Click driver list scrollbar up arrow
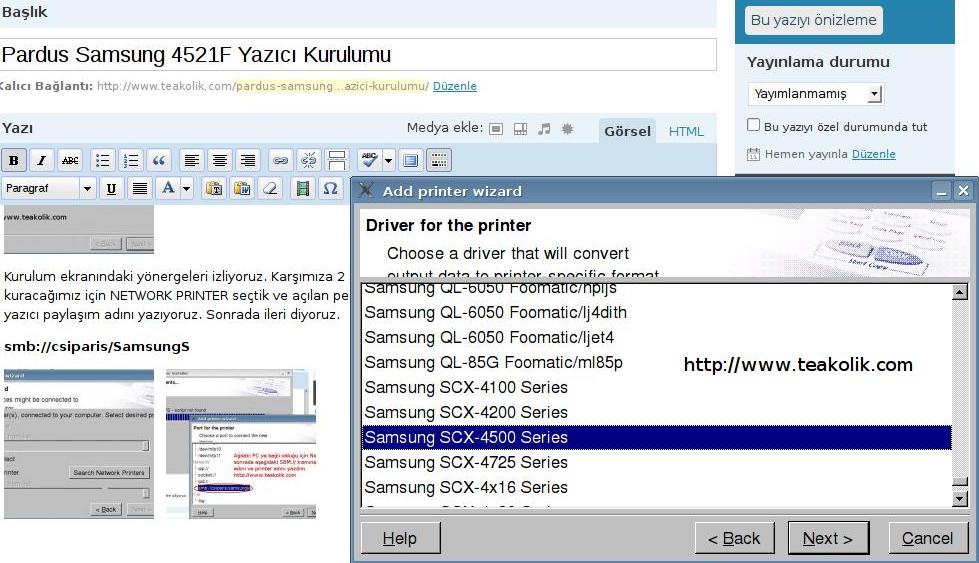 click(x=960, y=292)
